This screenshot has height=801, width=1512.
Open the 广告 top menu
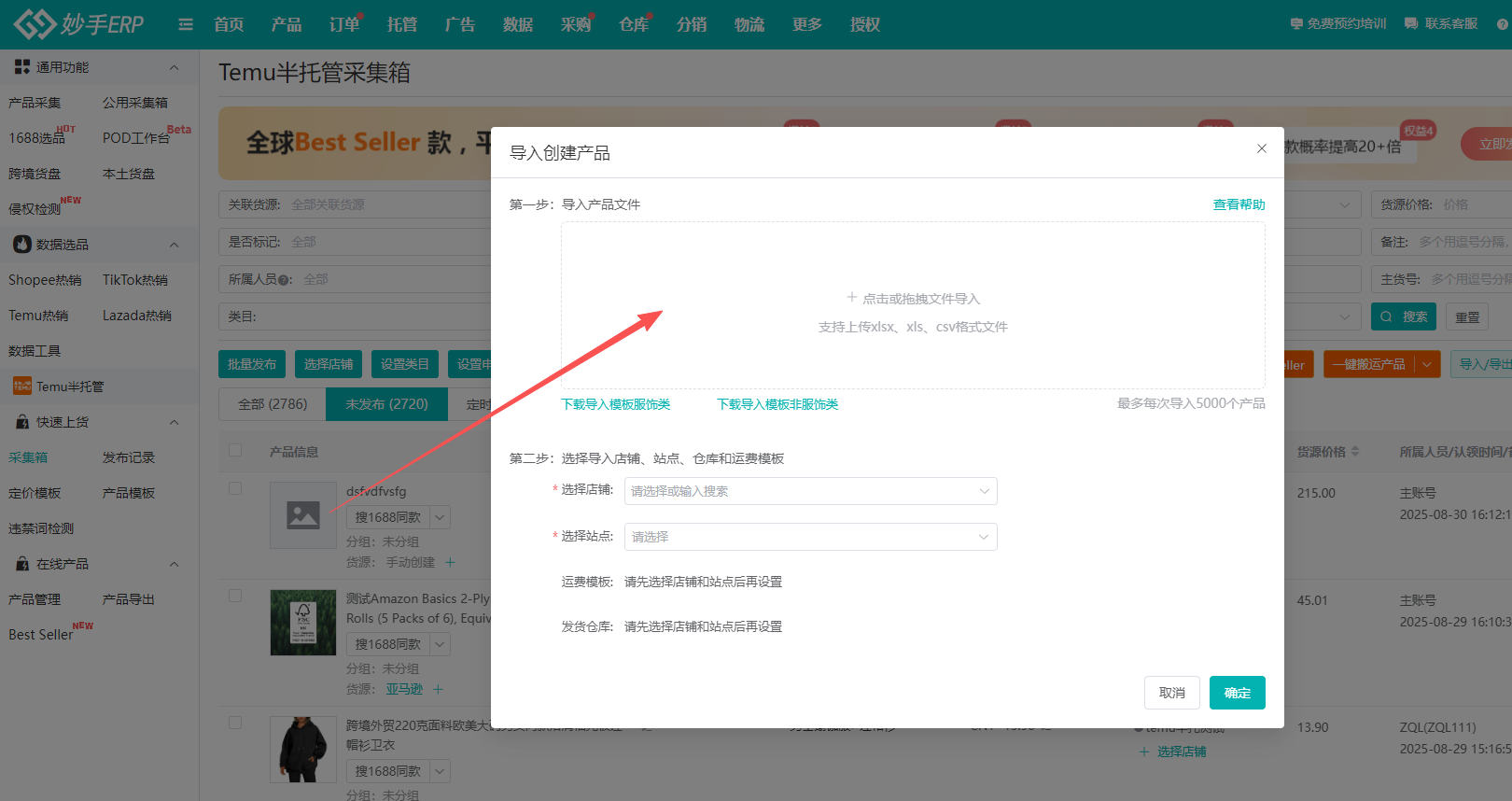tap(460, 24)
